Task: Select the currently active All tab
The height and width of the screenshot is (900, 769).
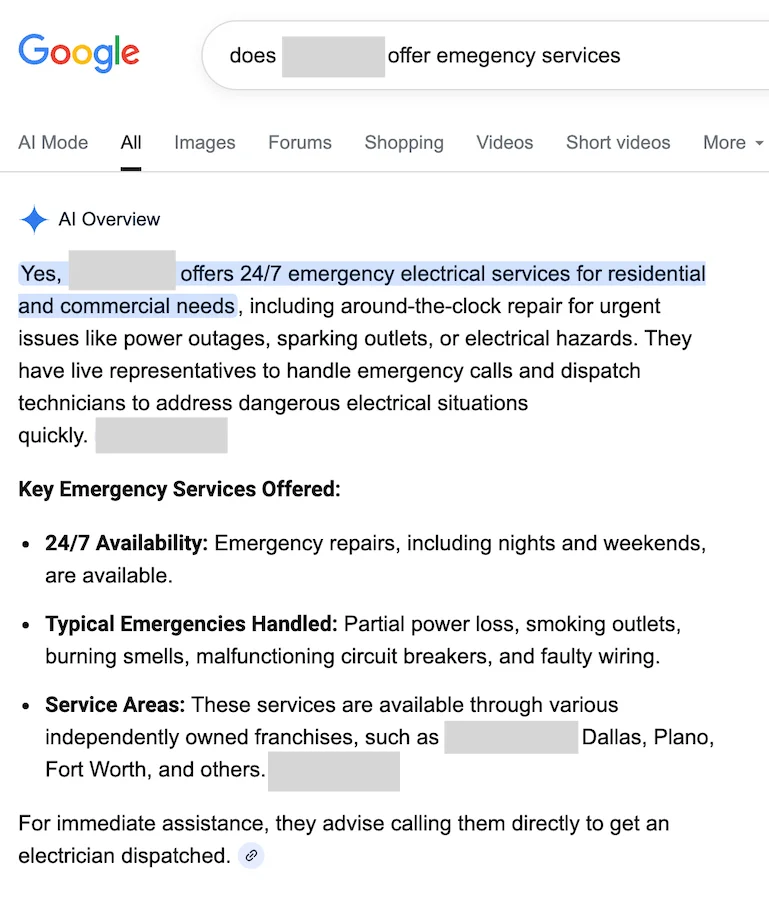Action: [130, 143]
